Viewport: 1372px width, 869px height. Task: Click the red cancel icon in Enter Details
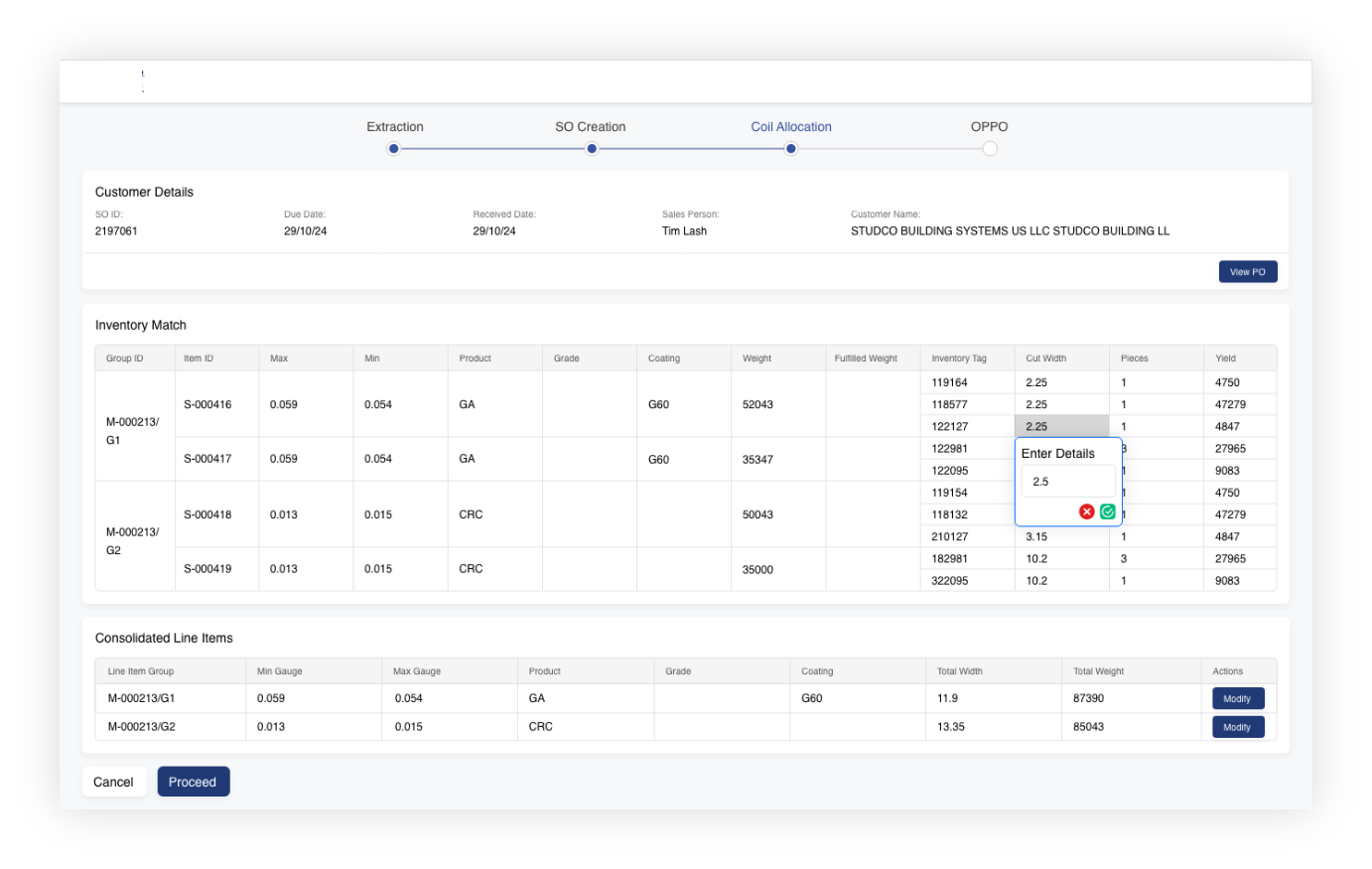click(1086, 511)
